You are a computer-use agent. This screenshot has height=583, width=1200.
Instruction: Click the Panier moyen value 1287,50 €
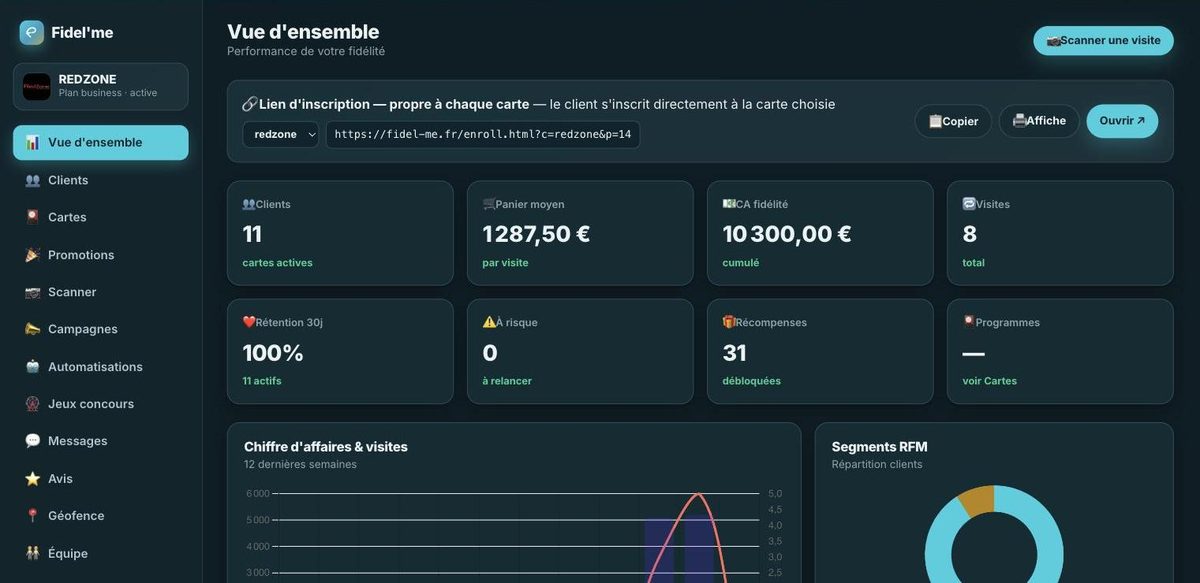tap(536, 234)
